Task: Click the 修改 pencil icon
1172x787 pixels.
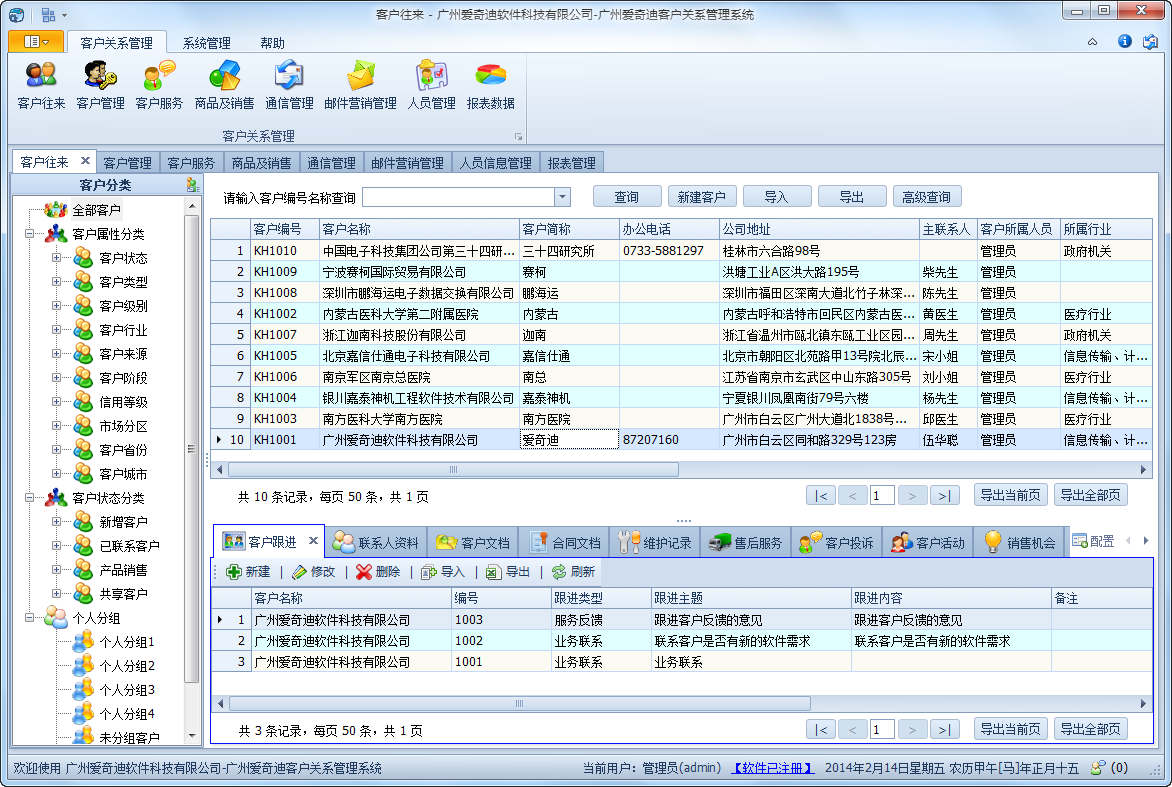Action: [297, 573]
